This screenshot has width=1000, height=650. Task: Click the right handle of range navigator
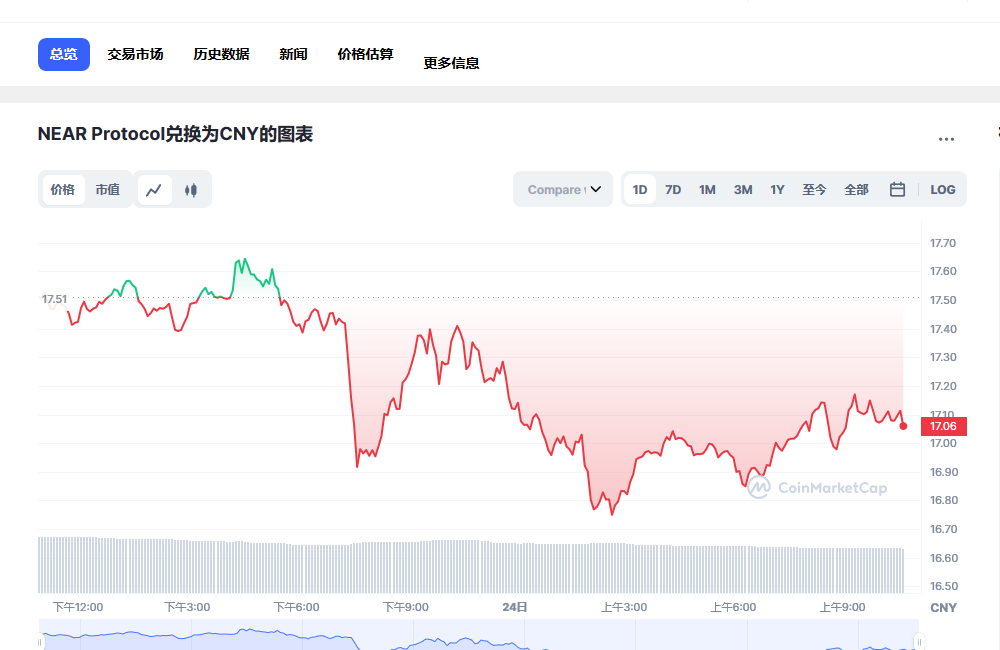919,641
